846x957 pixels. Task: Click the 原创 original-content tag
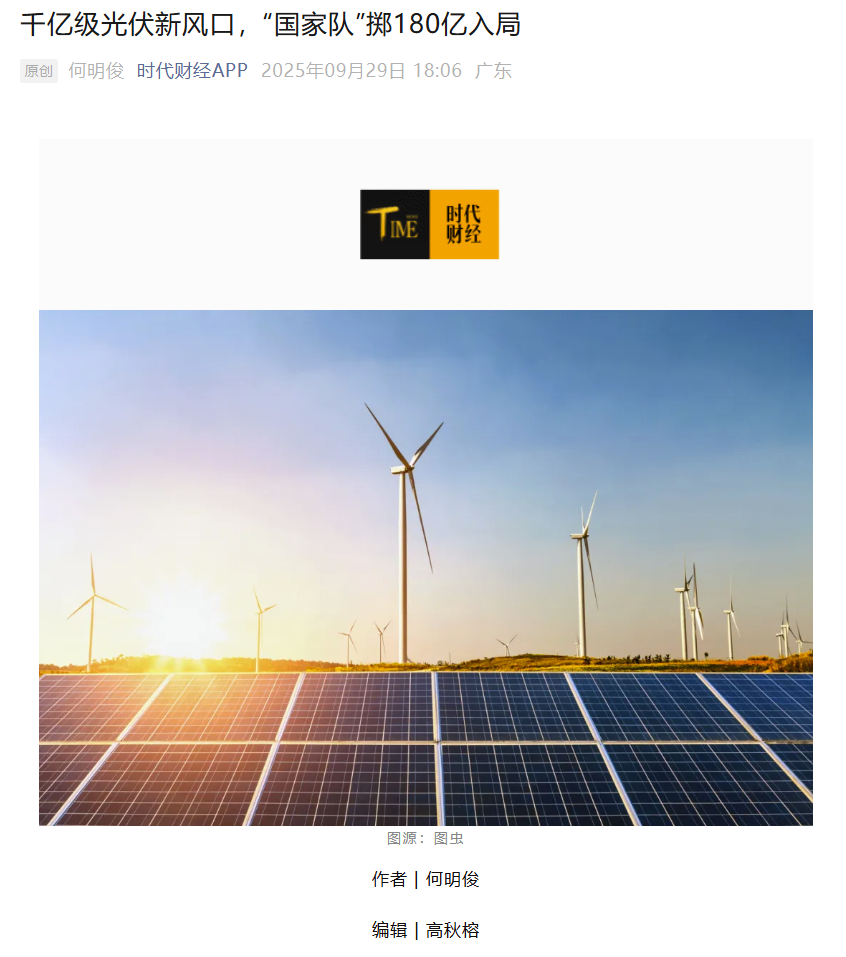tap(38, 71)
